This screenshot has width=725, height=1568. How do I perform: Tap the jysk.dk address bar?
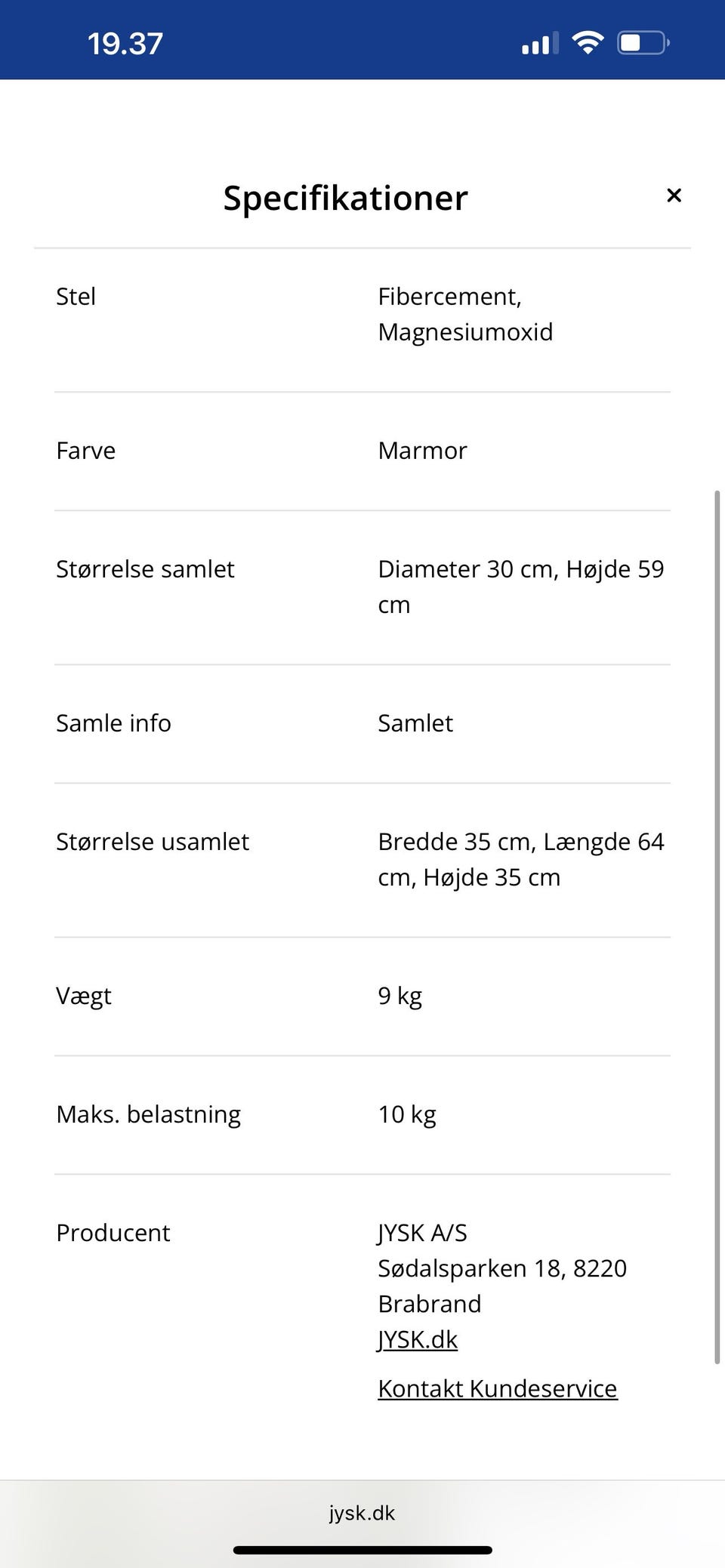tap(362, 1513)
